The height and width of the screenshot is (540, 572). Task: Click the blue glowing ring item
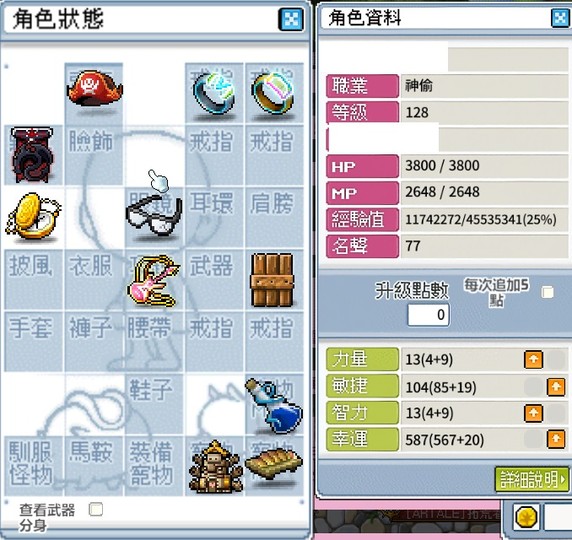tap(214, 93)
